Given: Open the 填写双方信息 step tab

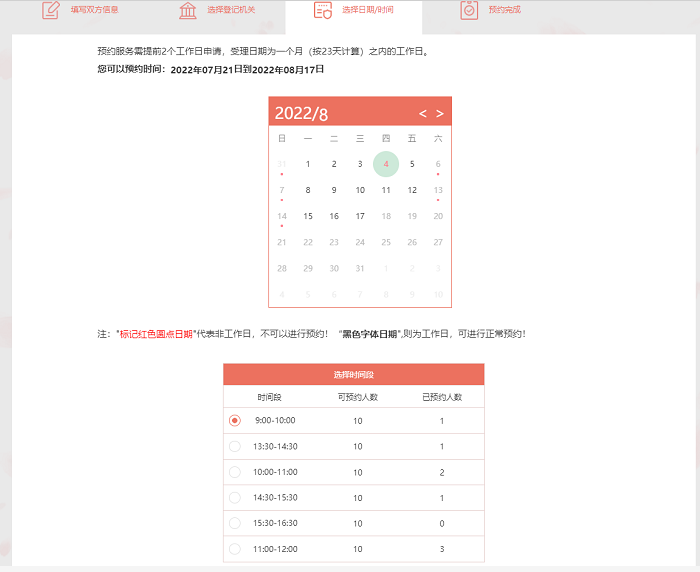Looking at the screenshot, I should click(x=94, y=10).
